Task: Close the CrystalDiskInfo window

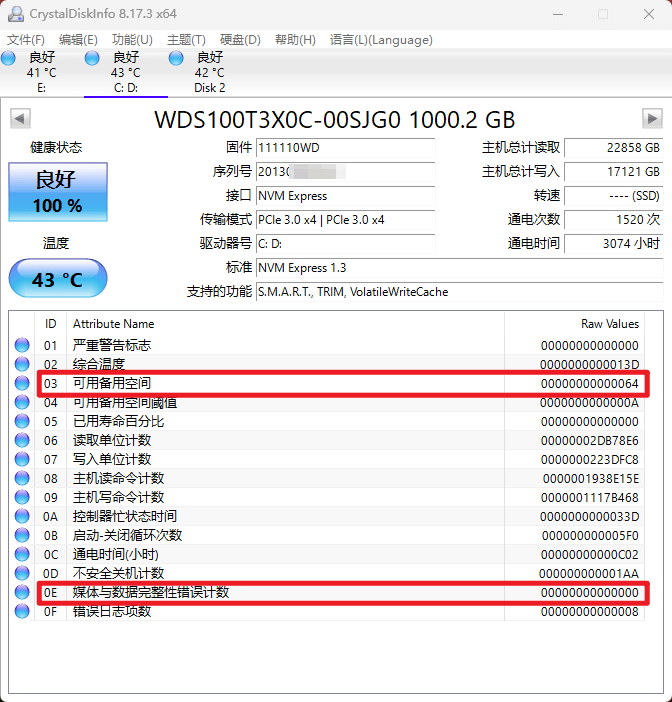Action: click(x=649, y=14)
